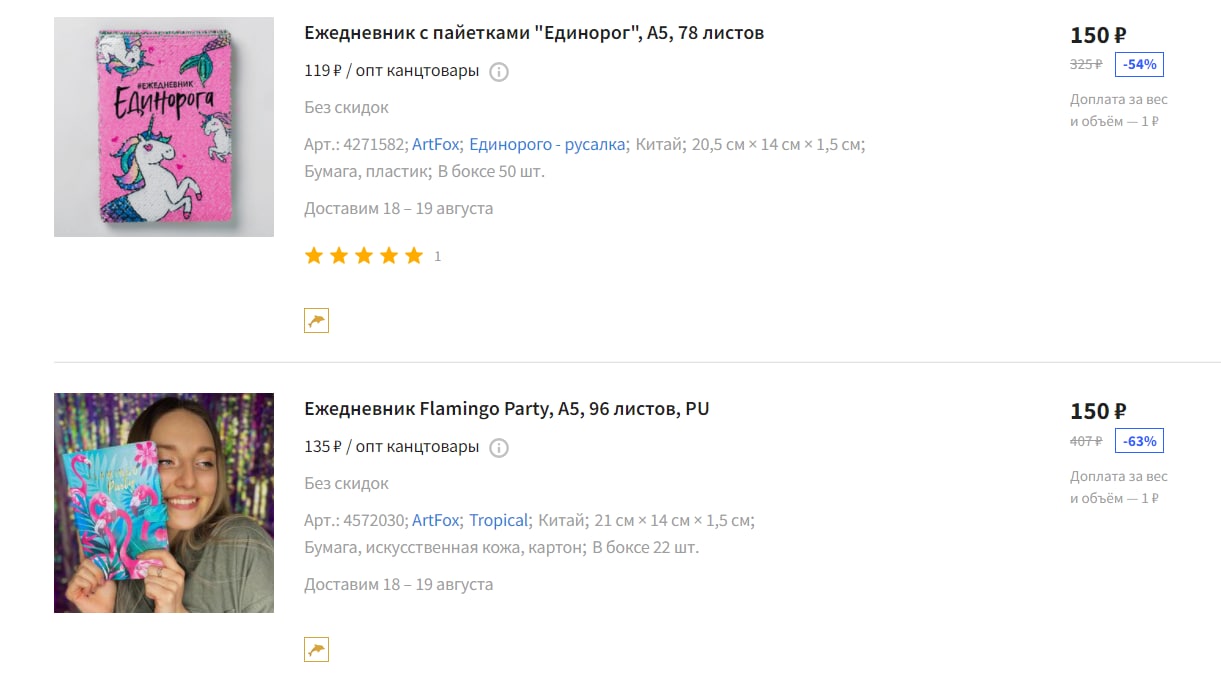Screen dimensions: 1221x674
Task: Click the 150 ₽ price of Flamingo planner
Action: coord(1098,411)
